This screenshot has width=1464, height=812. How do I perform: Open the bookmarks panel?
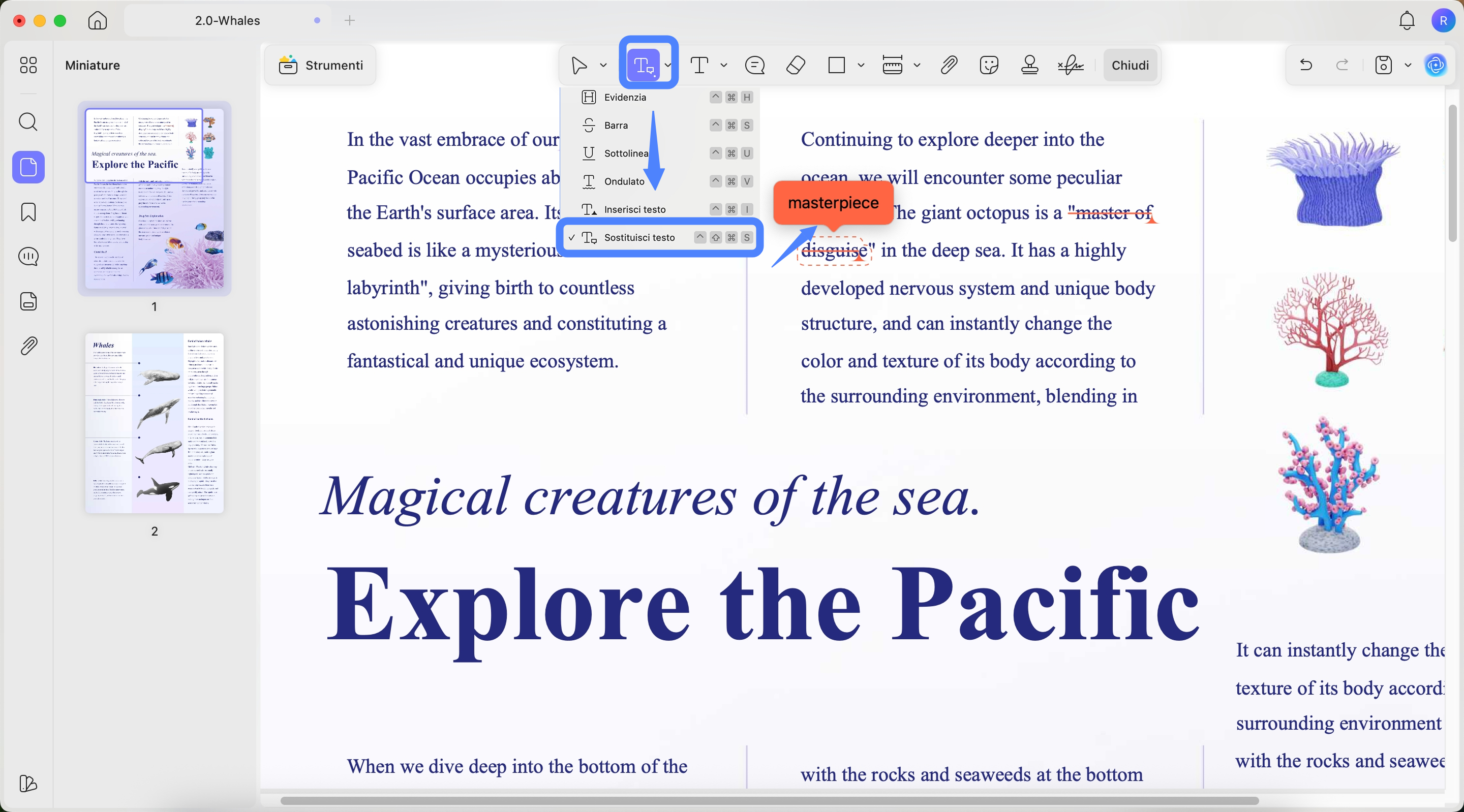[28, 212]
